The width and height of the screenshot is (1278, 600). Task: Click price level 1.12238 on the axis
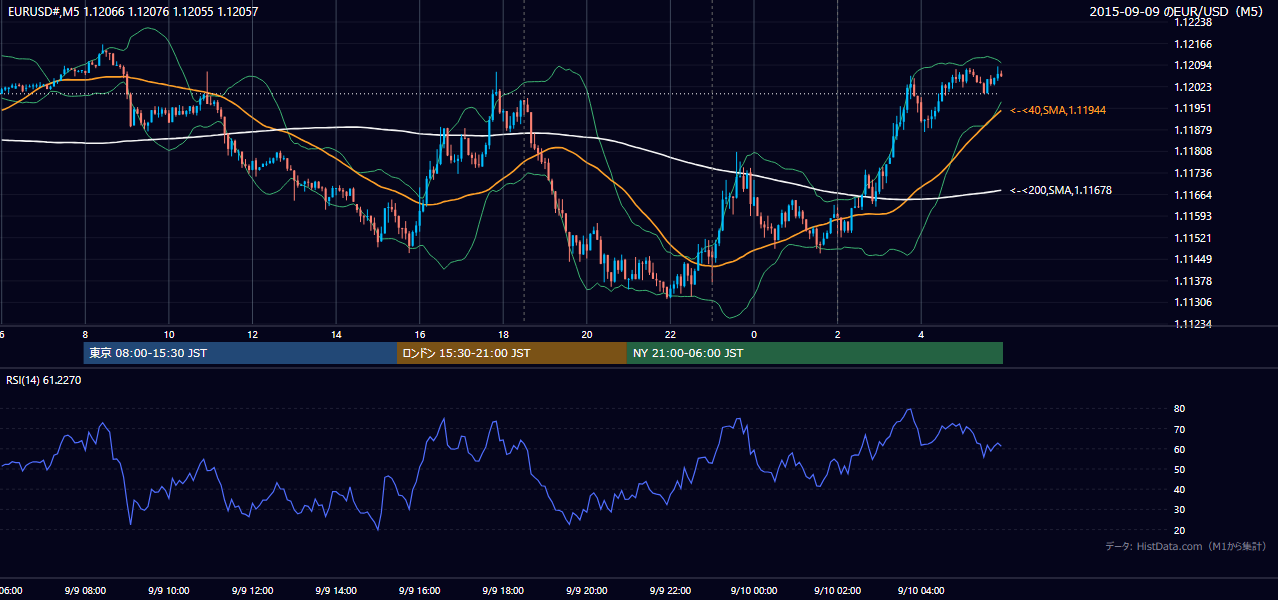click(1193, 22)
